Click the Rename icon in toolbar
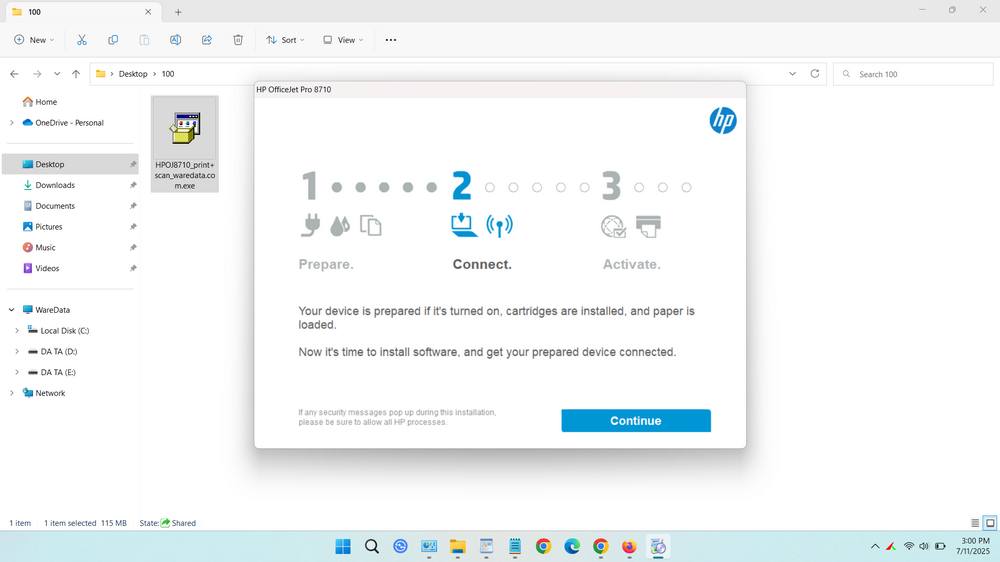Image resolution: width=1000 pixels, height=562 pixels. coord(175,40)
